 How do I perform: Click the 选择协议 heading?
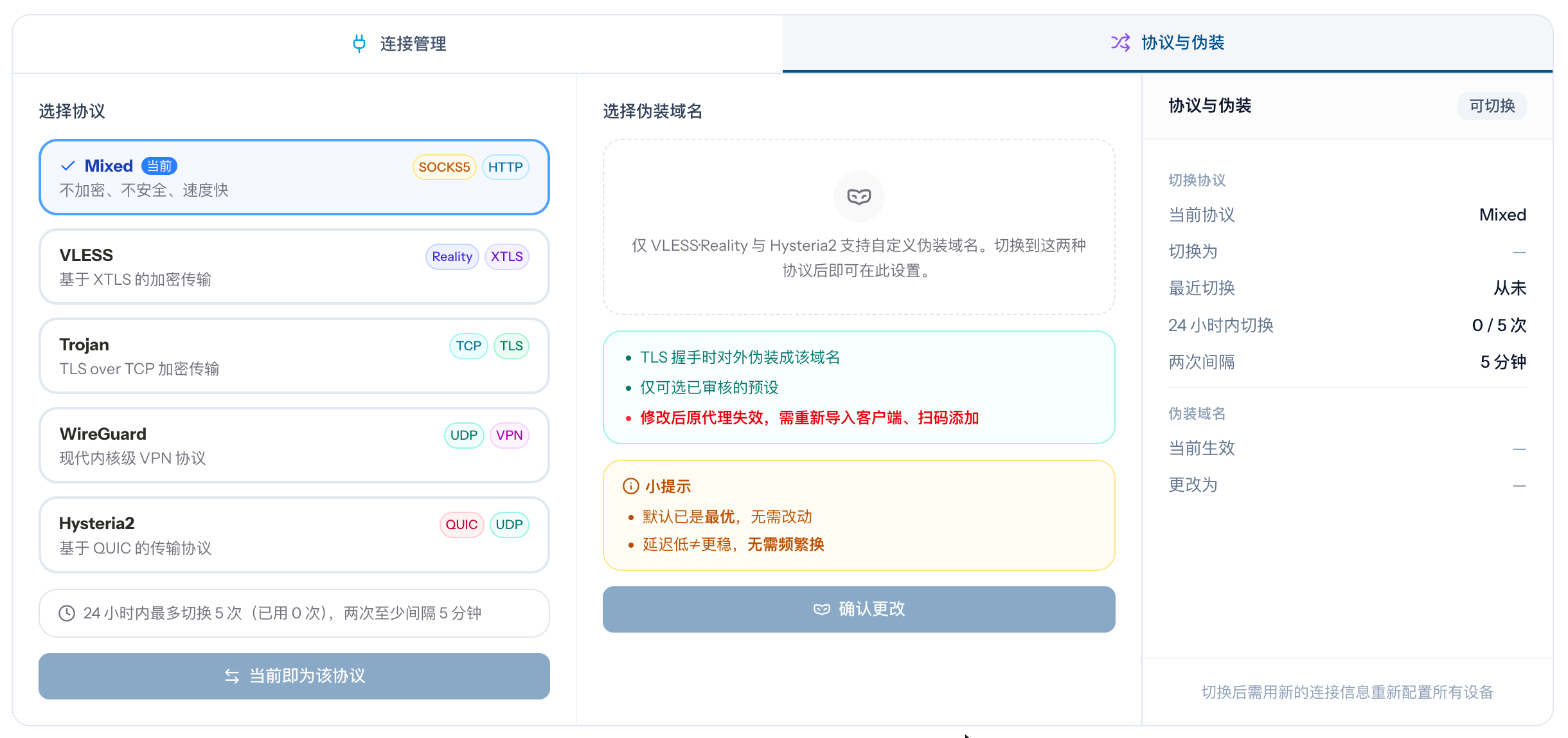click(x=72, y=111)
